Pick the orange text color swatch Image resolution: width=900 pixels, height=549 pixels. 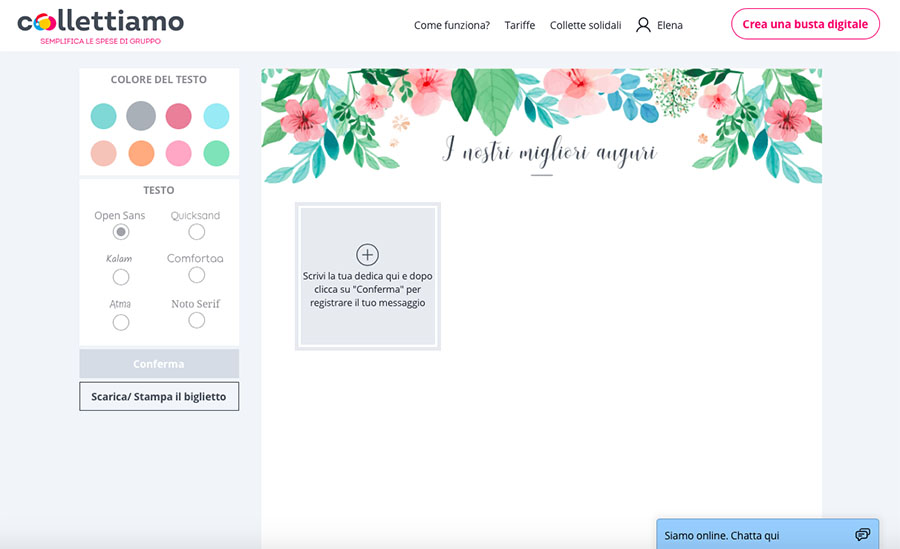pyautogui.click(x=141, y=153)
